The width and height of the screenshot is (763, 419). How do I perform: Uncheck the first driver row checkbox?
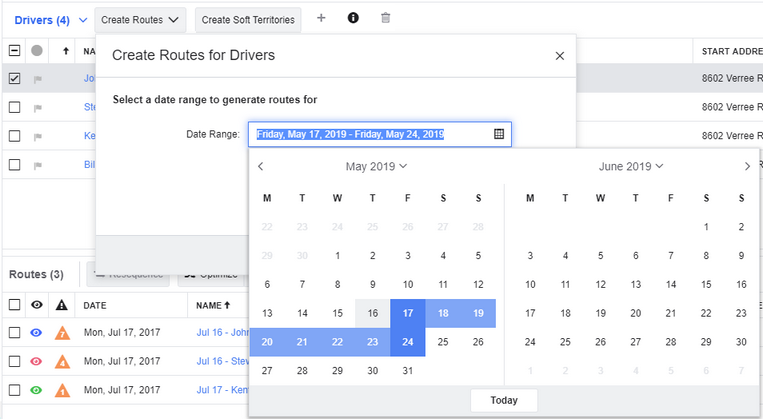[x=15, y=78]
